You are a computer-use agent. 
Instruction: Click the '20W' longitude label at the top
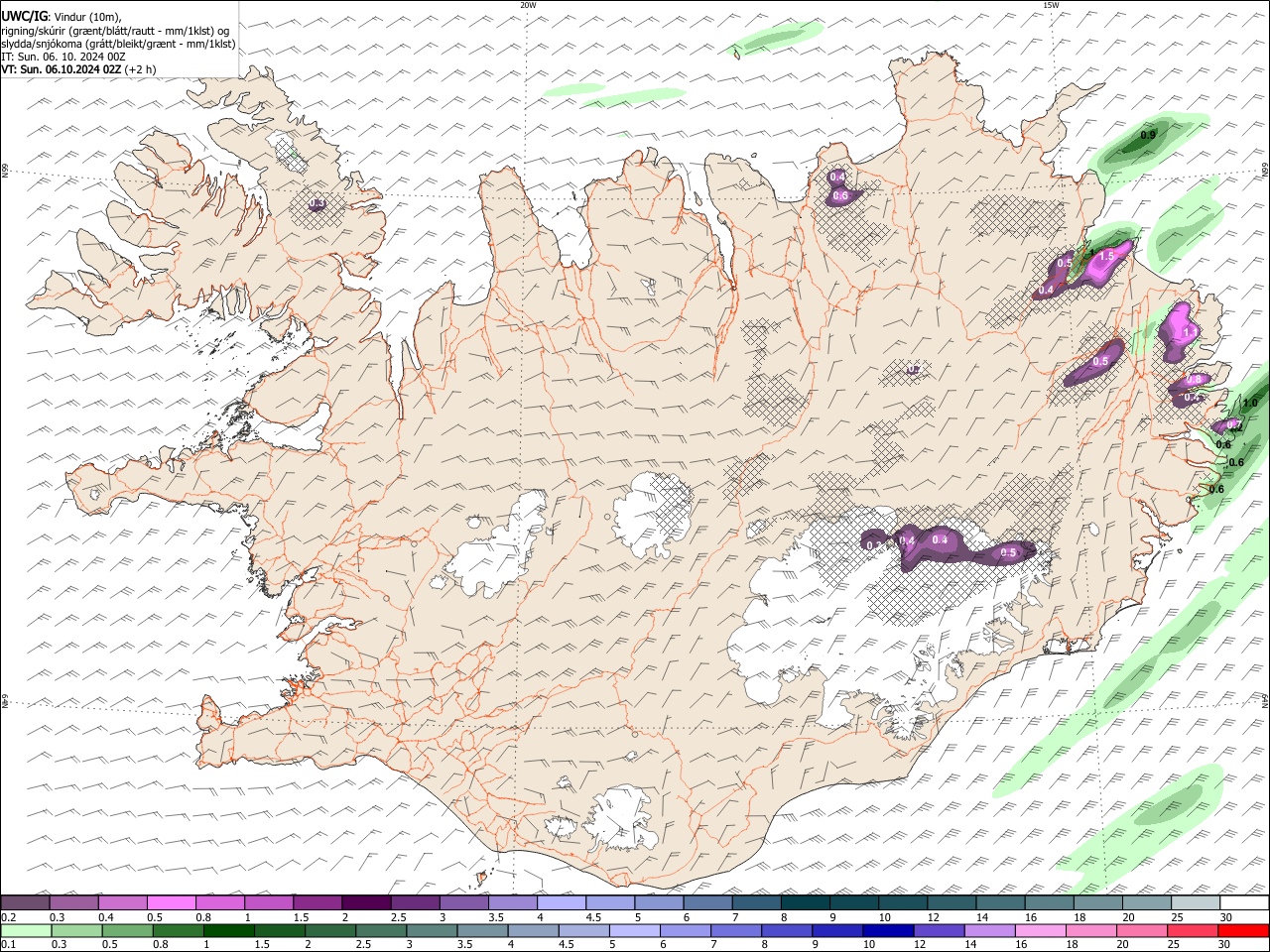click(528, 5)
